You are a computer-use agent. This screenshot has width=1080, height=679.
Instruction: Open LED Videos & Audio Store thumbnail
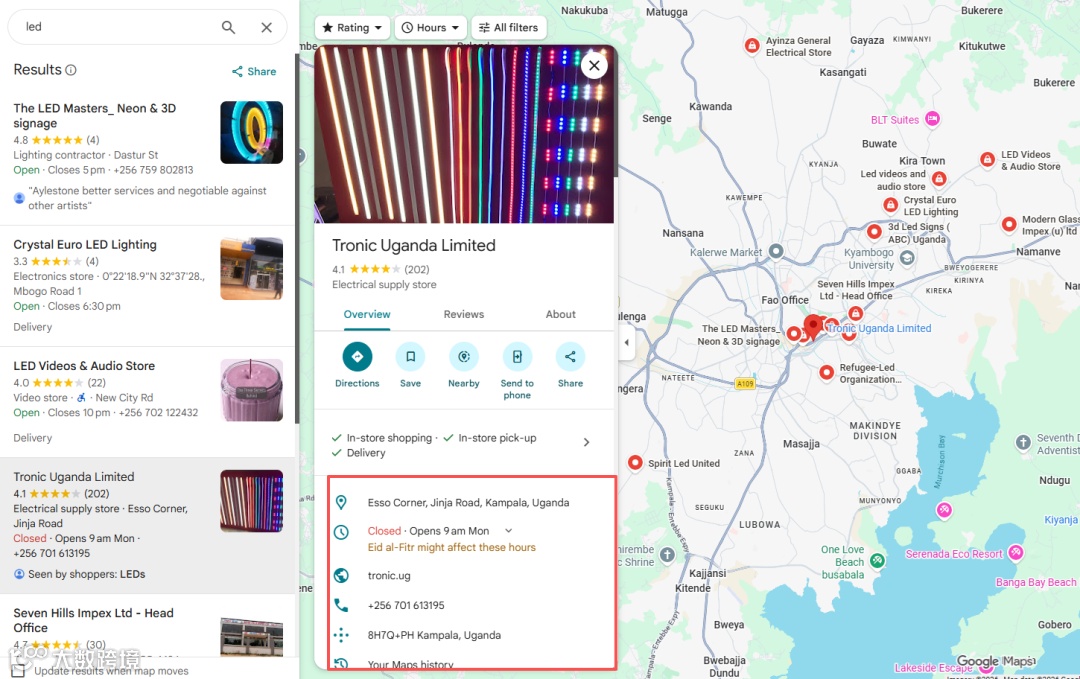click(x=251, y=390)
